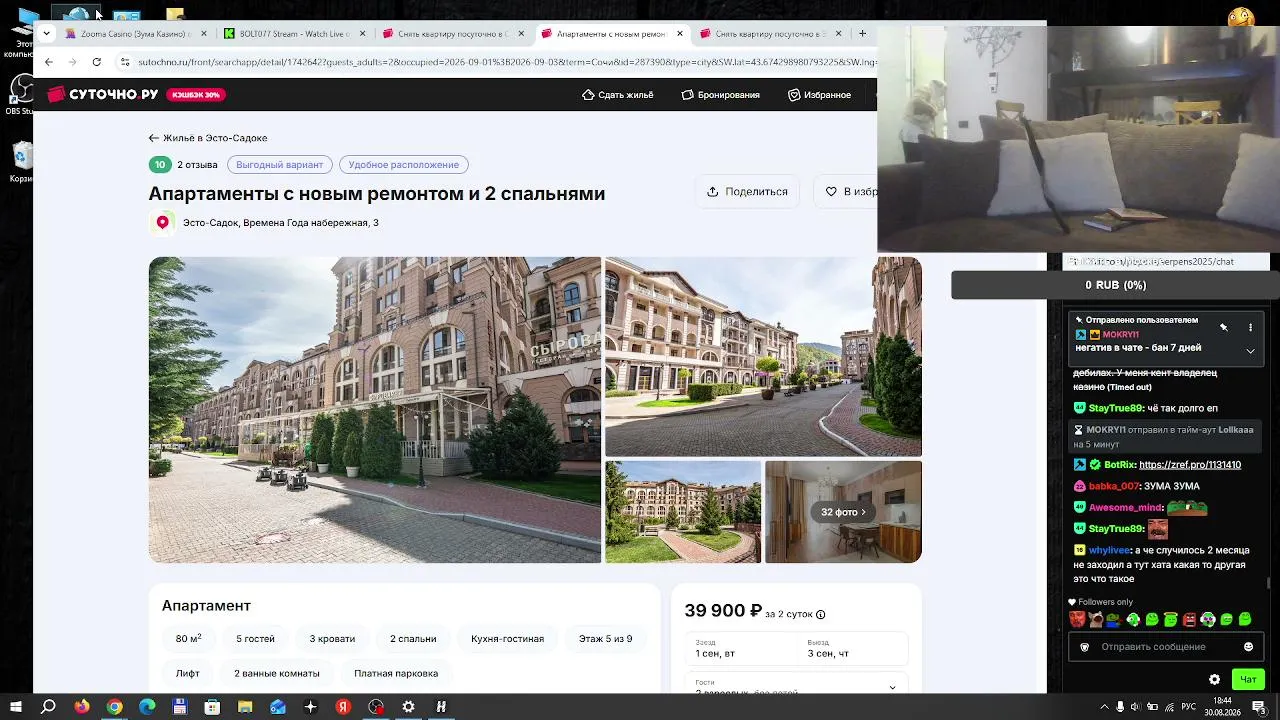This screenshot has height=720, width=1280.
Task: Open chat settings gear
Action: 1214,680
